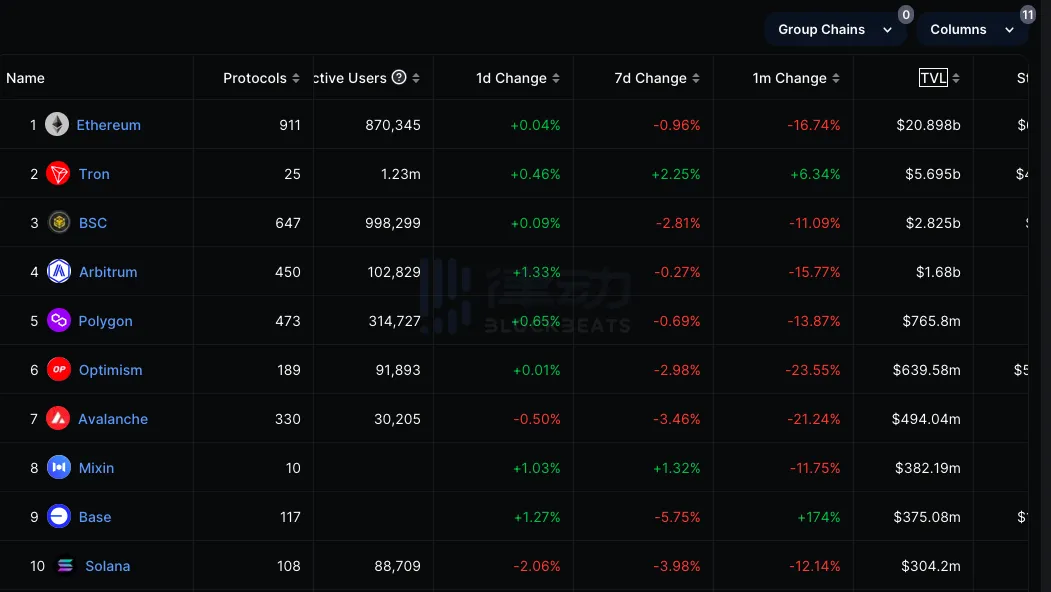Click the Base chain logo icon
The height and width of the screenshot is (592, 1051).
coord(59,517)
